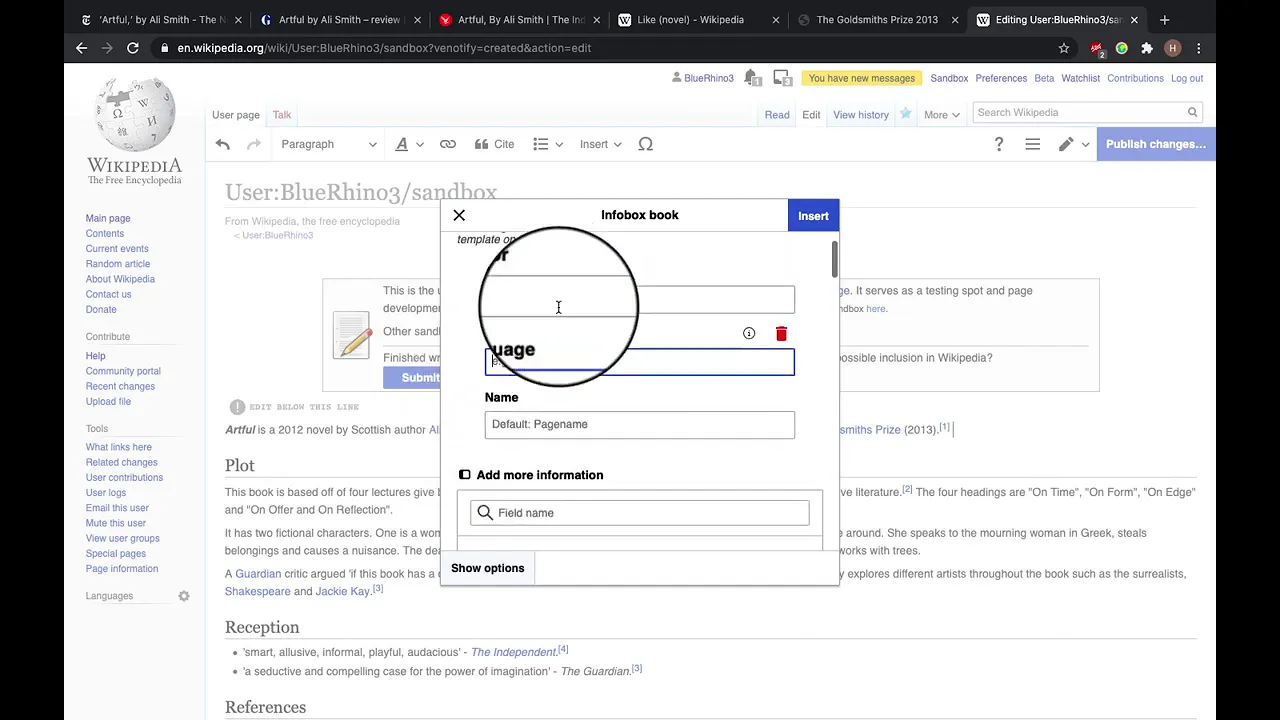
Task: Close the Infobox book dialog
Action: click(459, 215)
